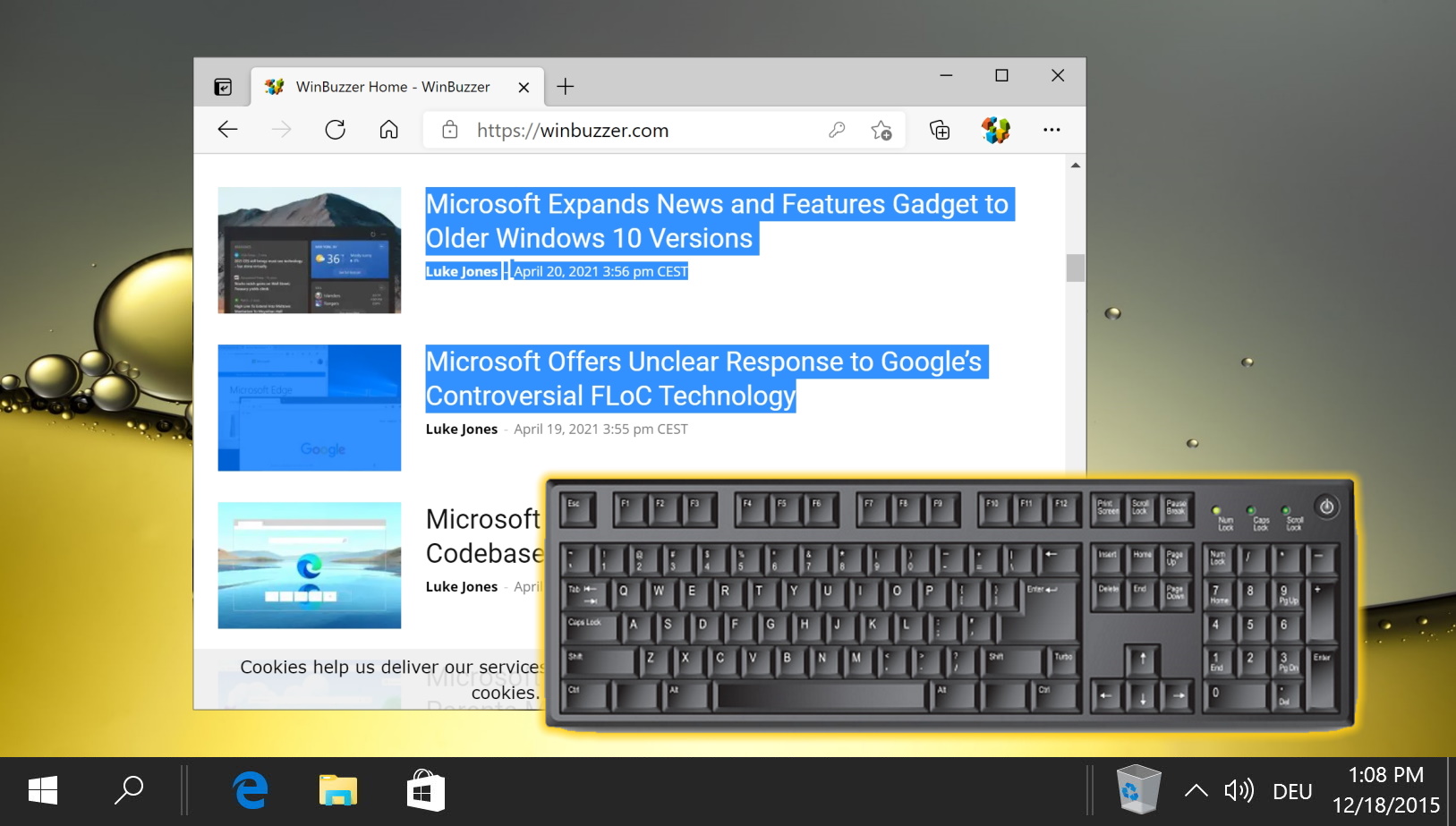Open Recycle Bin in the taskbar
The height and width of the screenshot is (826, 1456).
1138,790
